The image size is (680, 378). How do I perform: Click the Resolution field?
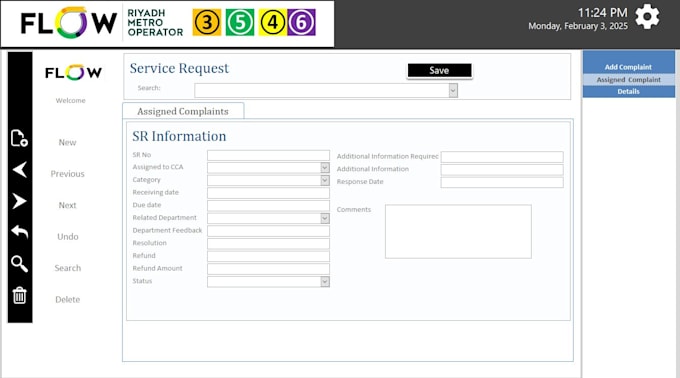pos(268,244)
